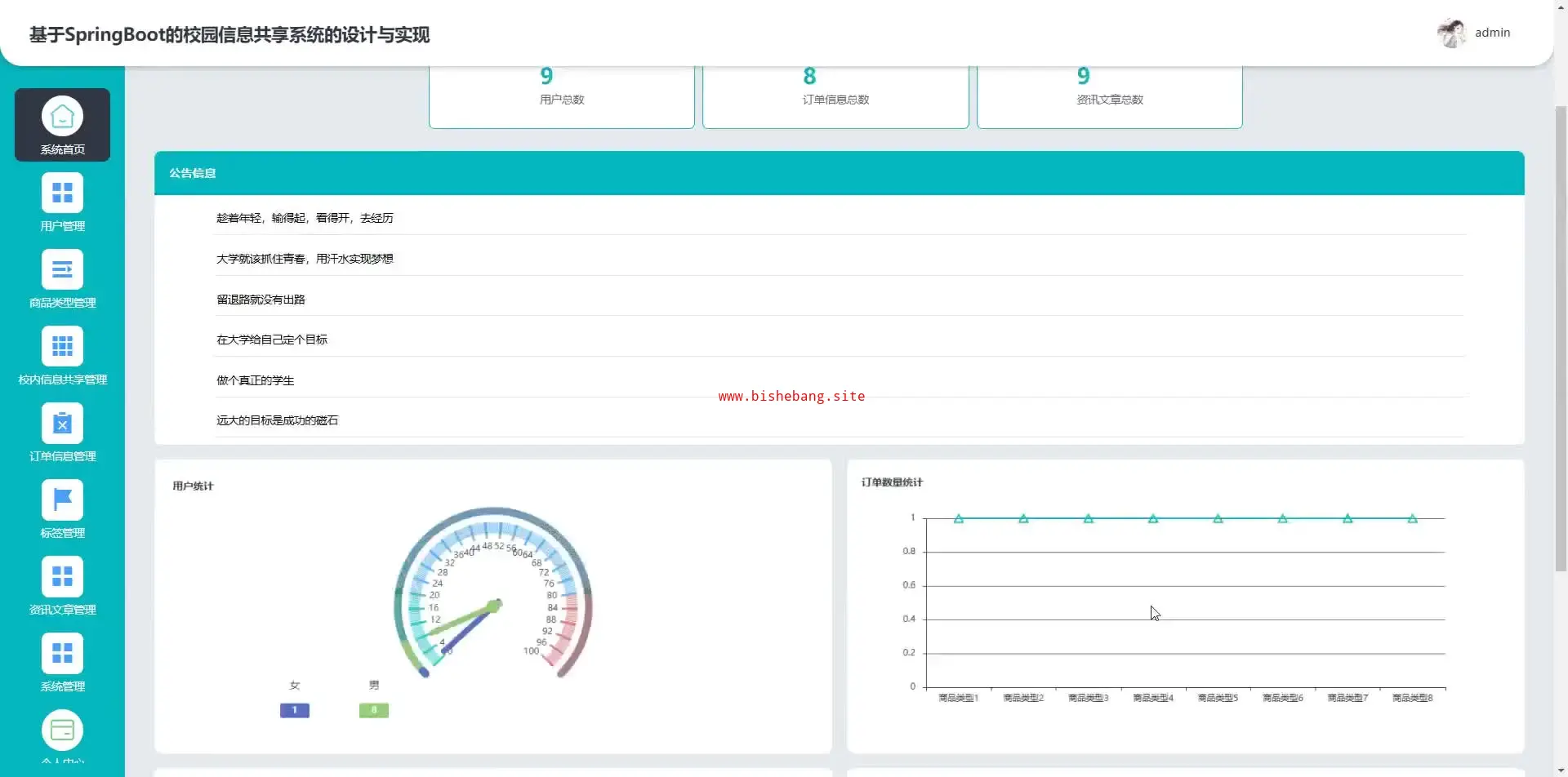Click the 商品类型4 data point marker

click(x=1153, y=519)
